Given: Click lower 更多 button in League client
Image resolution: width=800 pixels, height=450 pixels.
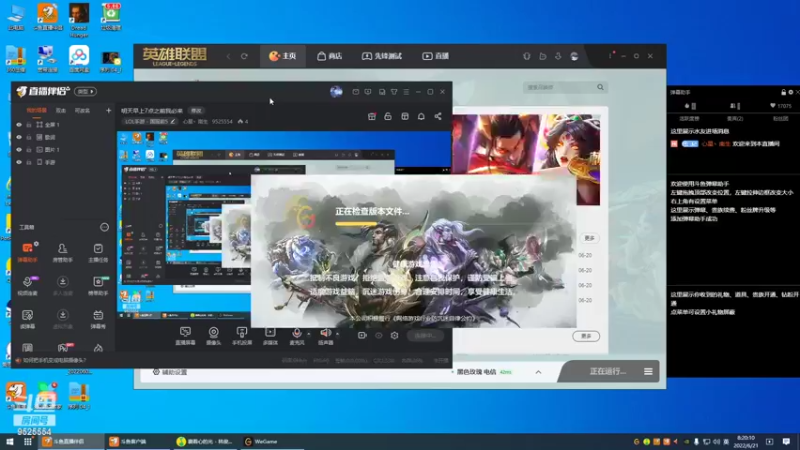Looking at the screenshot, I should 586,336.
